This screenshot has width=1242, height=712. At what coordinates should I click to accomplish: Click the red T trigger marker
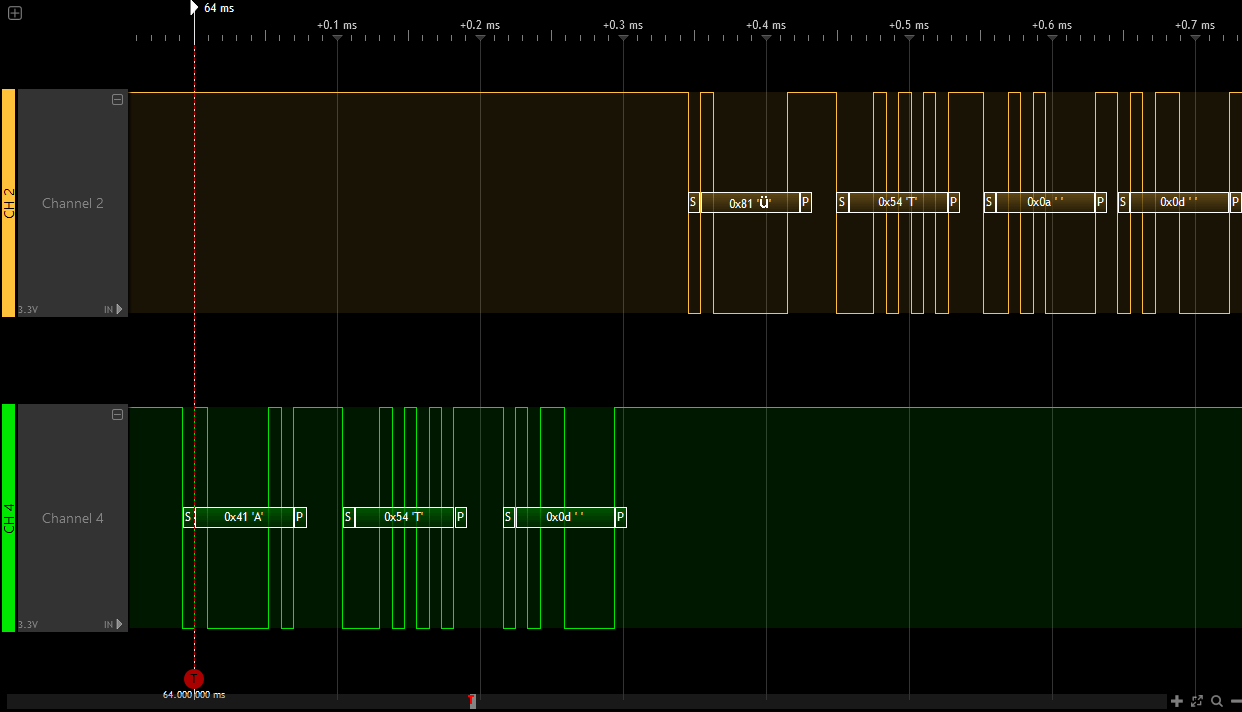point(194,678)
